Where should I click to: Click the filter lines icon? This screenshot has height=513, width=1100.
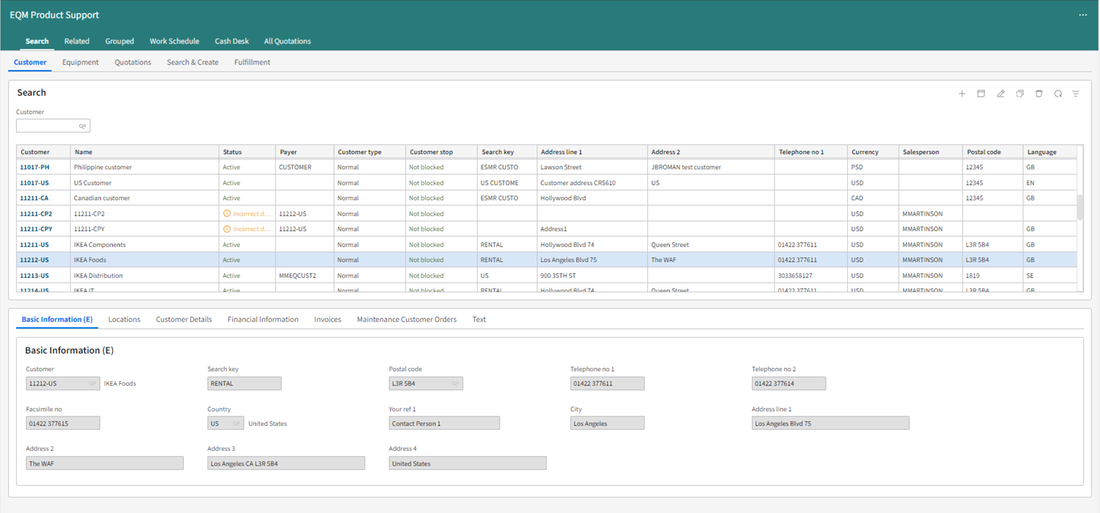[x=1075, y=94]
